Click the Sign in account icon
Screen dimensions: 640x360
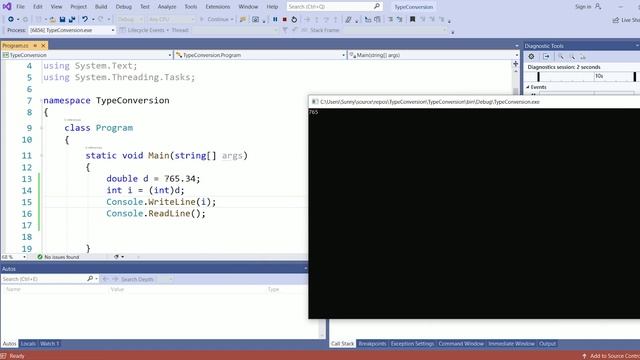click(x=598, y=6)
